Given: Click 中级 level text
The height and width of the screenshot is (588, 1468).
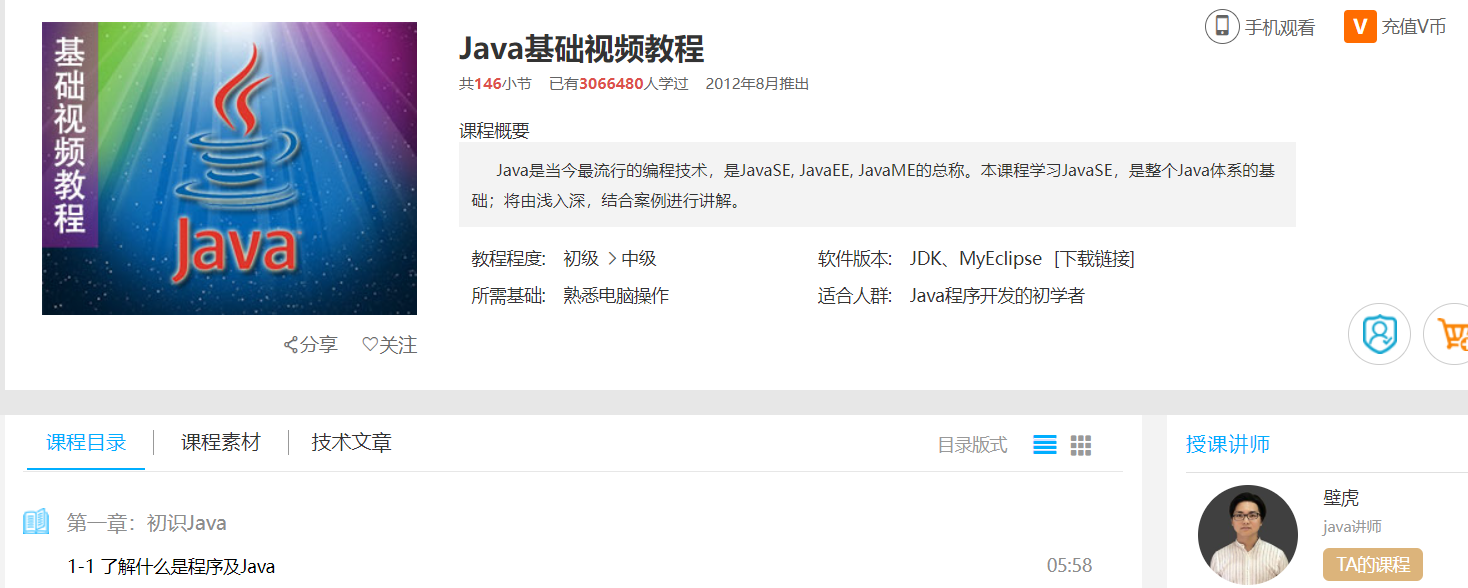Looking at the screenshot, I should tap(639, 259).
